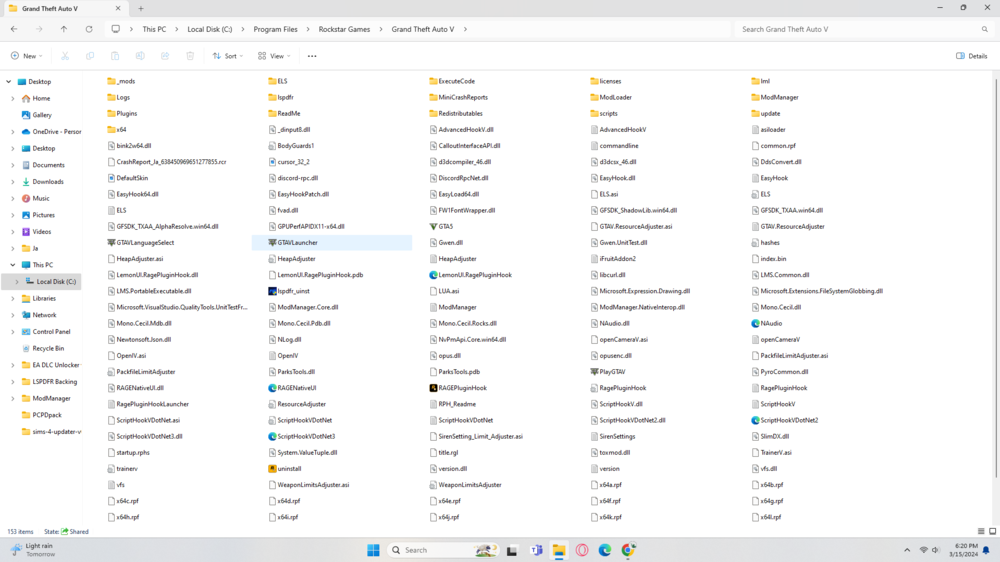Screen dimensions: 1000x562
Task: Open the Sort dropdown
Action: (228, 56)
